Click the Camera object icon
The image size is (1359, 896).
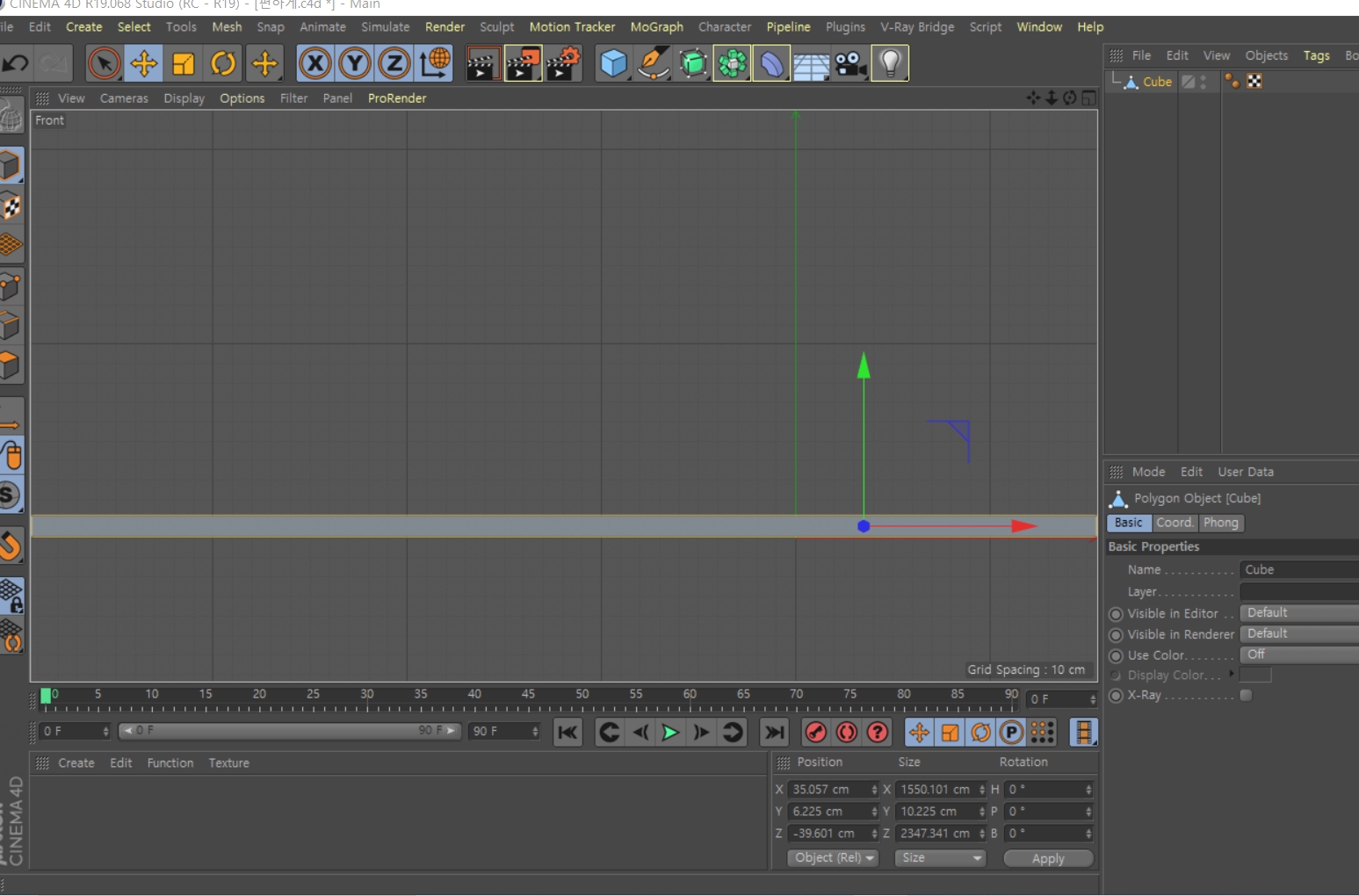[850, 63]
